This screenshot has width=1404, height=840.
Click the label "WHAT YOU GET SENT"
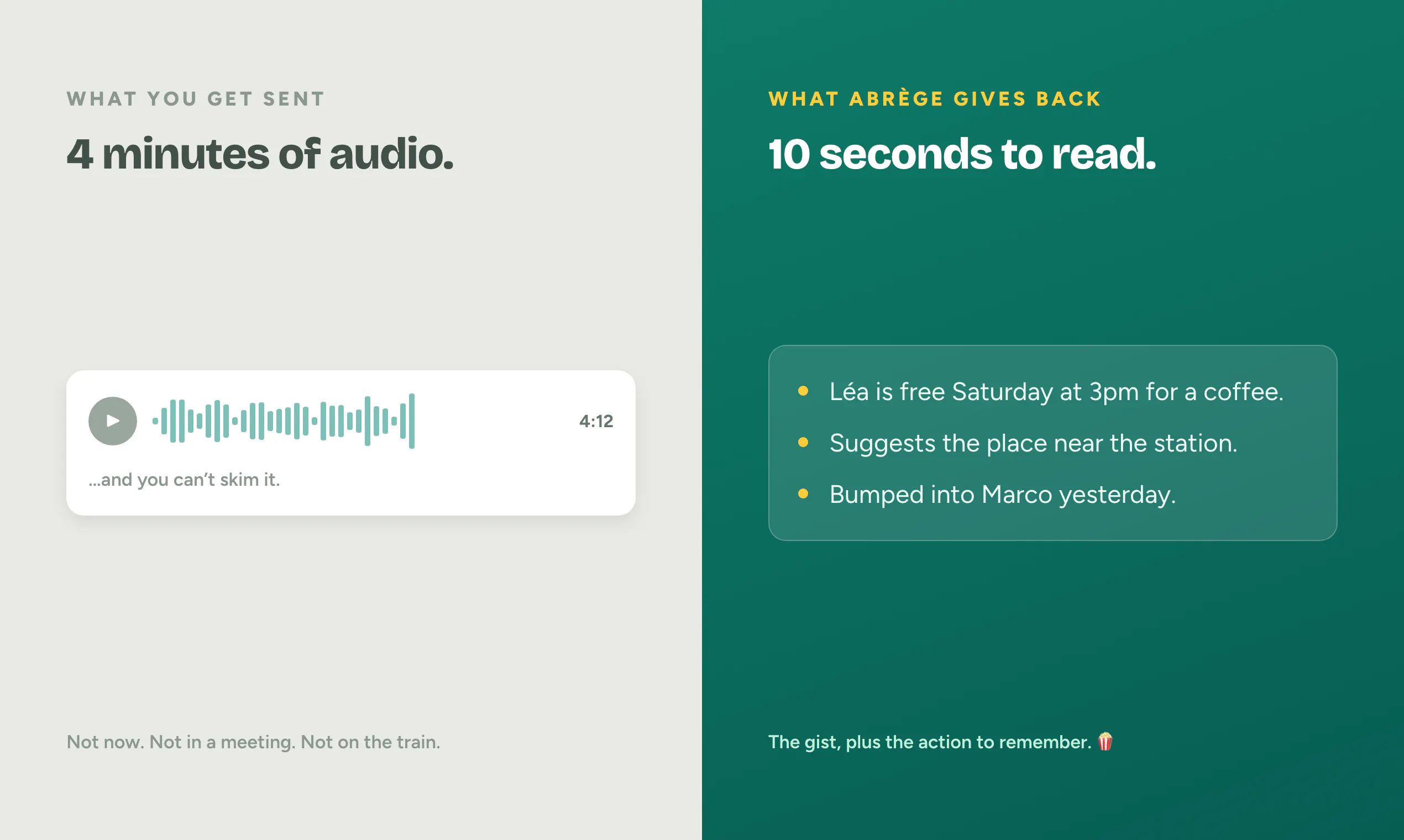[x=196, y=99]
